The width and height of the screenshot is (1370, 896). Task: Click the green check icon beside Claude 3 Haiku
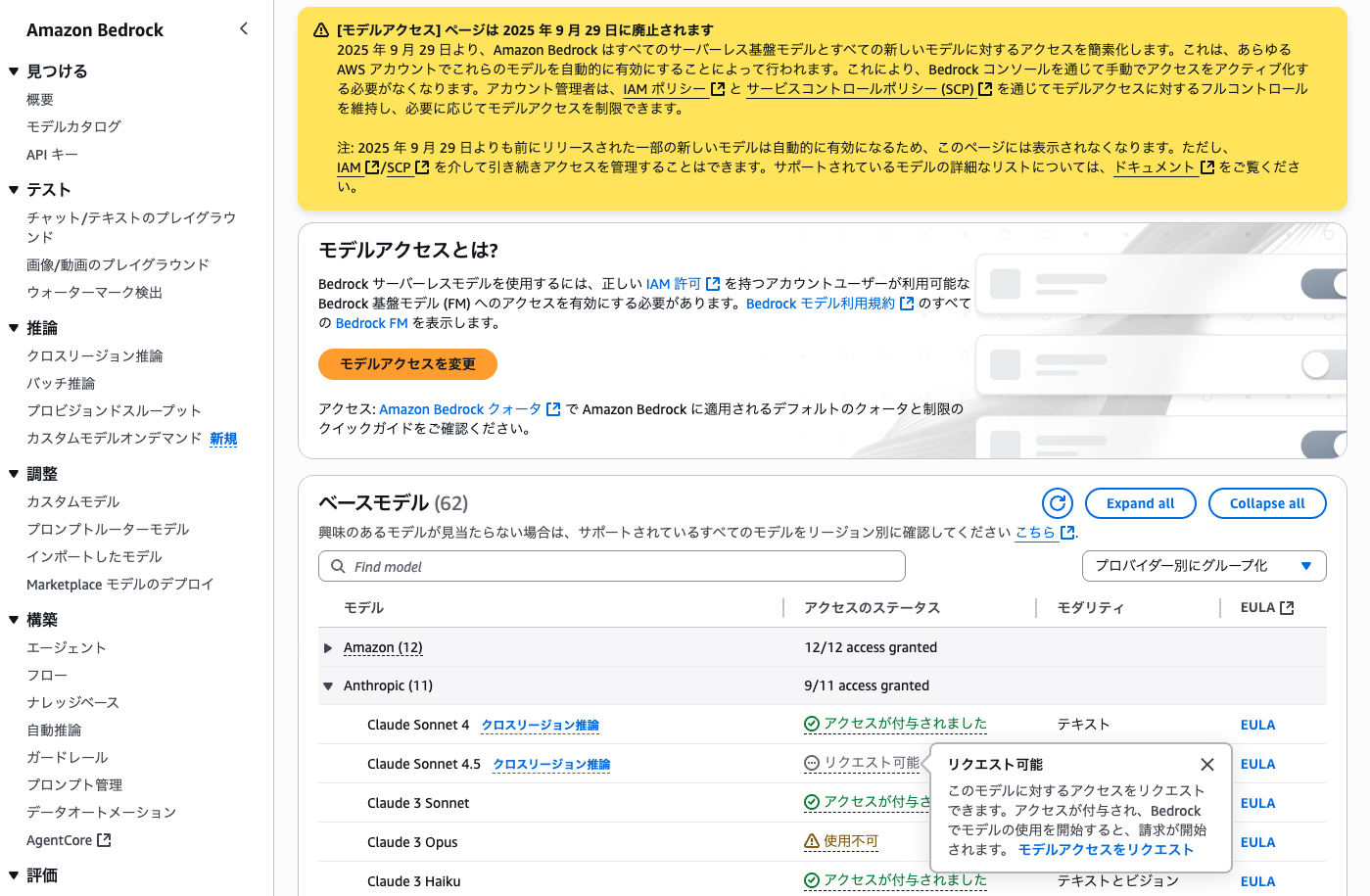(813, 881)
